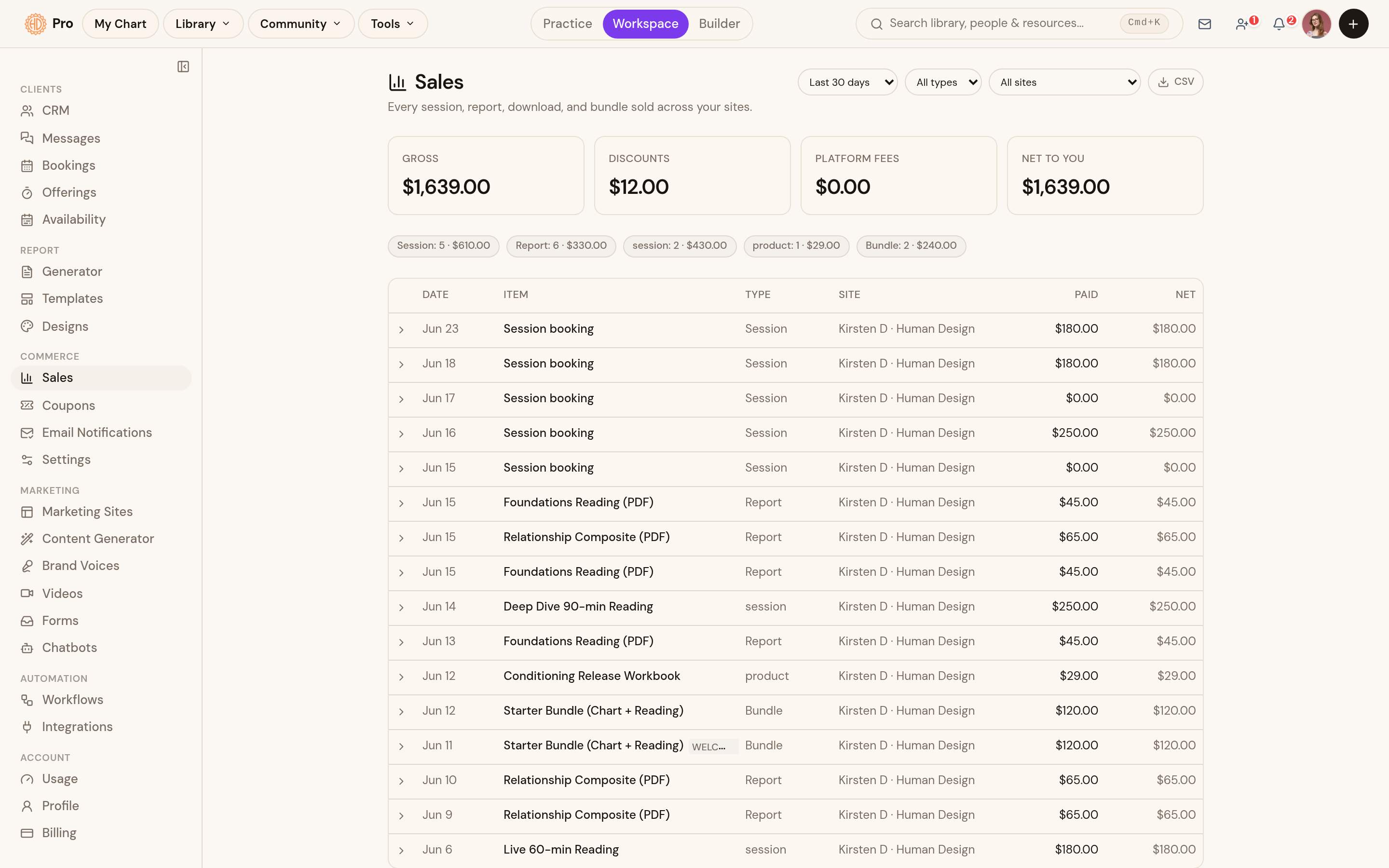The height and width of the screenshot is (868, 1389).
Task: Click the PAID column header
Action: pos(1086,295)
